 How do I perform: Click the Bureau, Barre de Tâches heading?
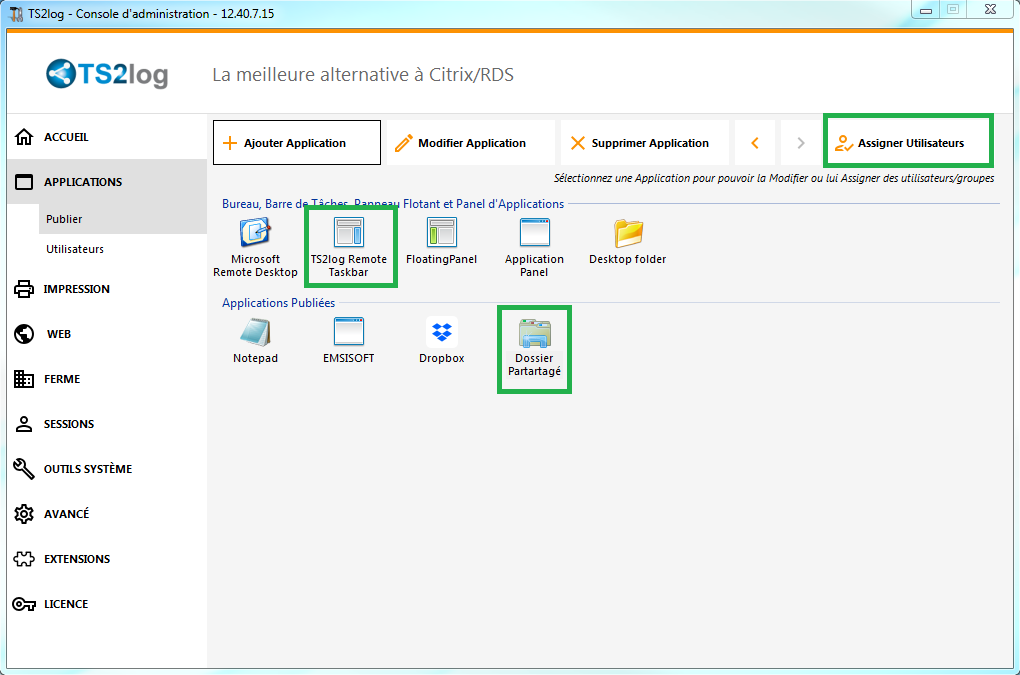pos(393,204)
